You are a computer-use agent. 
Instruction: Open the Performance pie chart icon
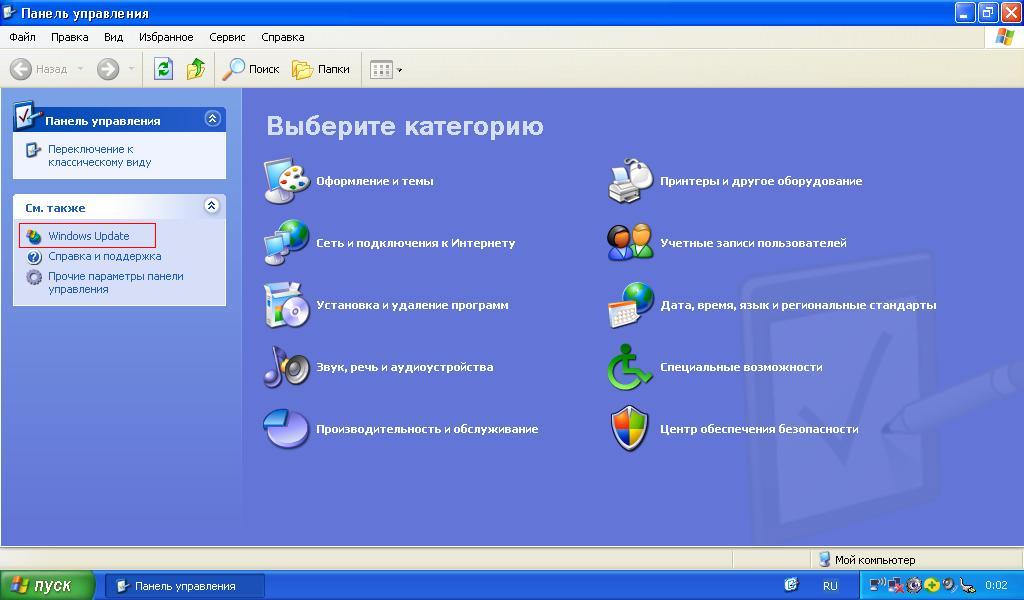(287, 428)
